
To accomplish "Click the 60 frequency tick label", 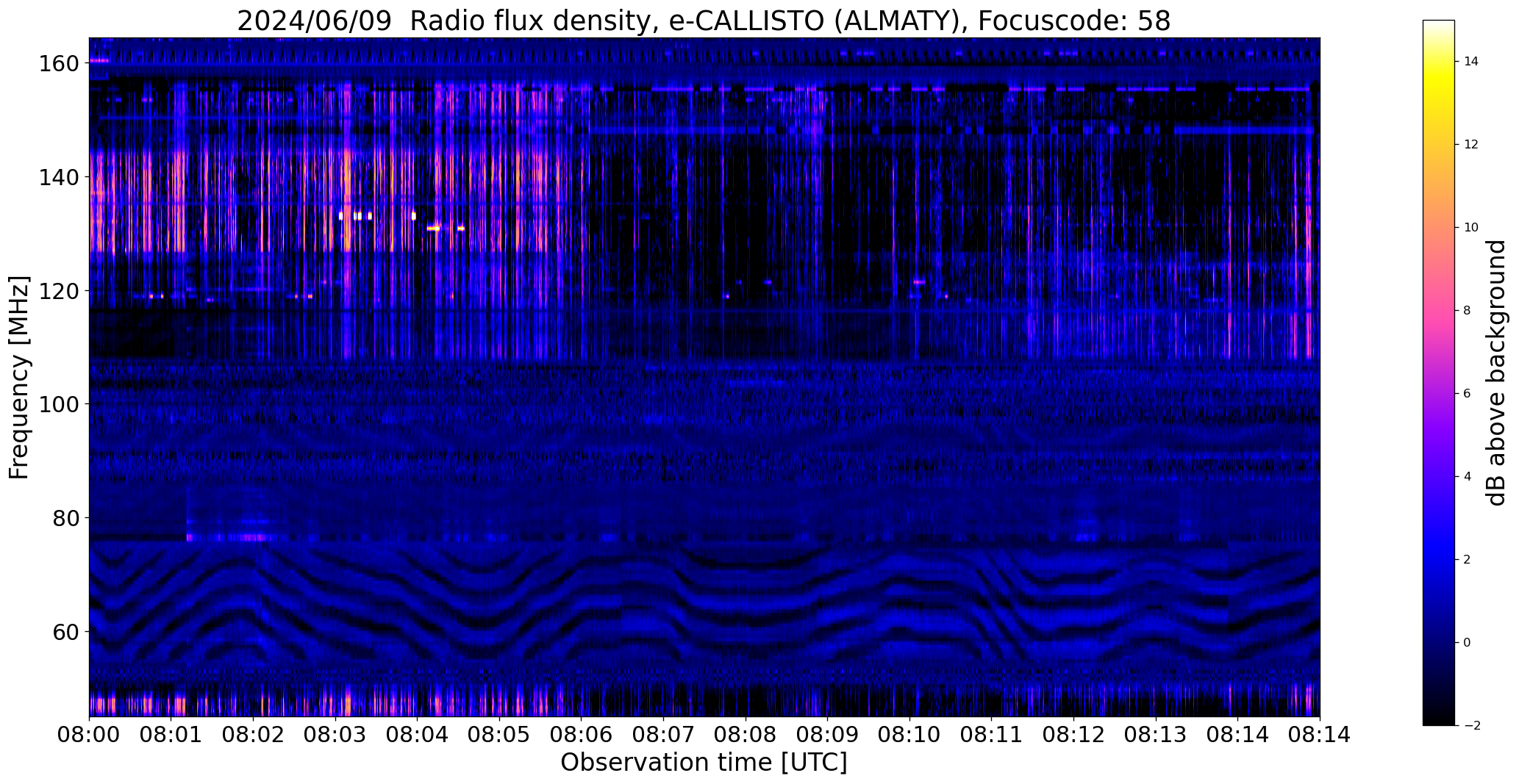I will tap(65, 632).
